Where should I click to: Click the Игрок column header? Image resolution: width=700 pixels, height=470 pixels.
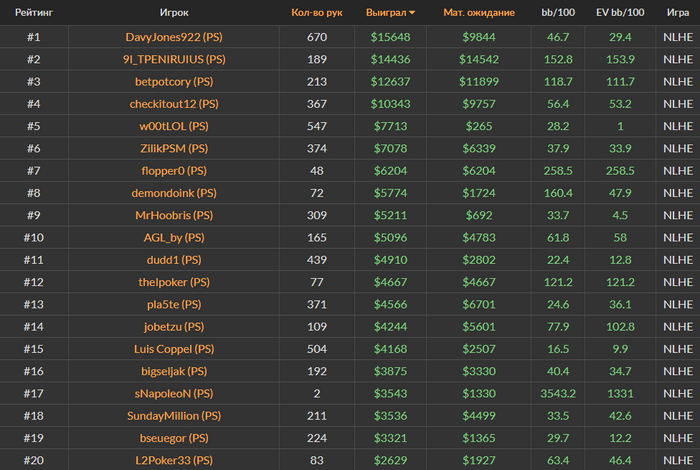pos(174,13)
